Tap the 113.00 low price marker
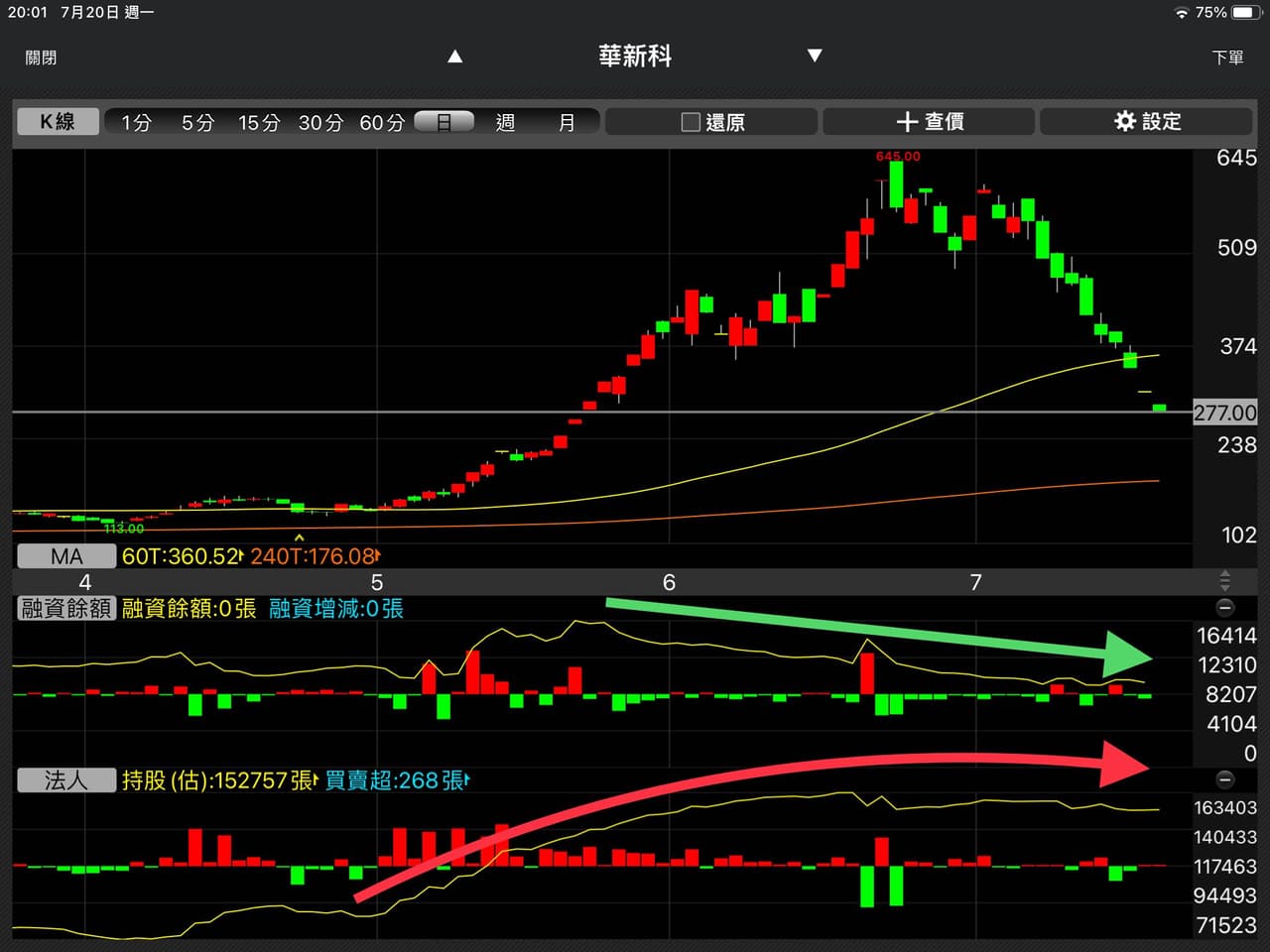 (124, 529)
